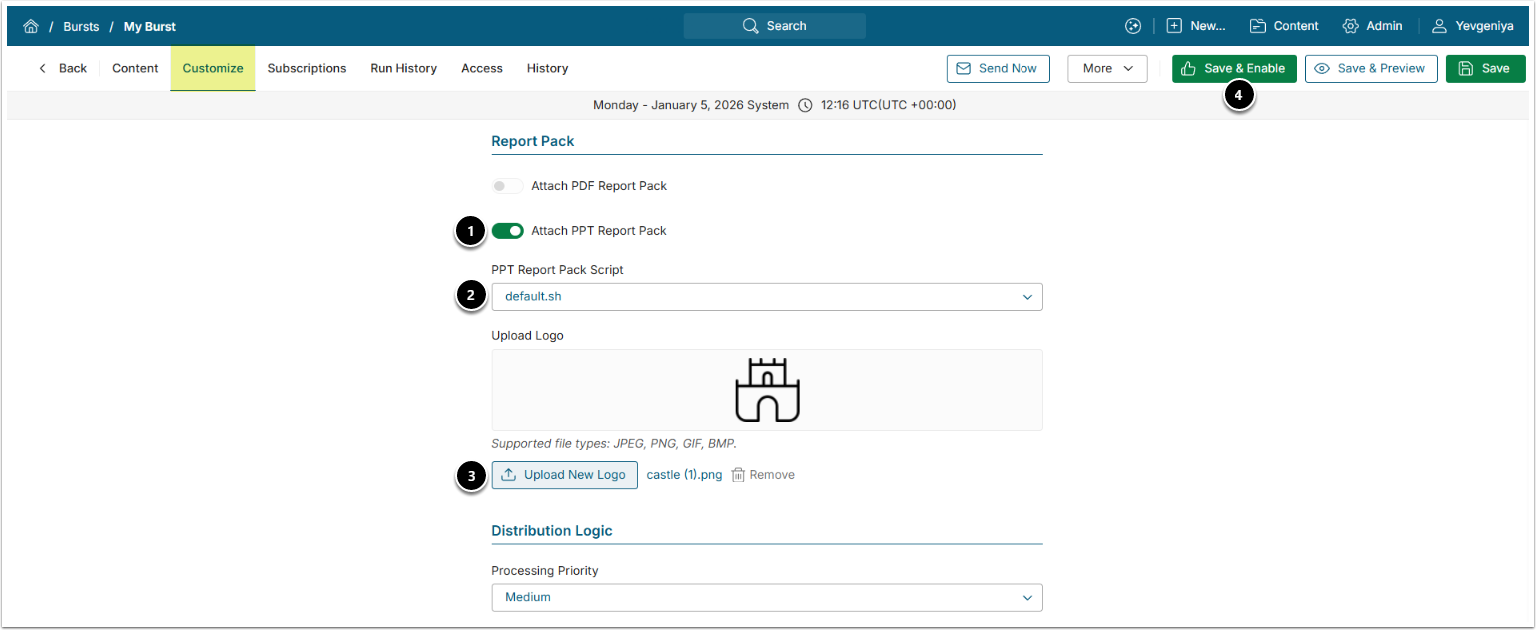Open the New... menu
Screen dimensions: 1536x630
click(1196, 26)
